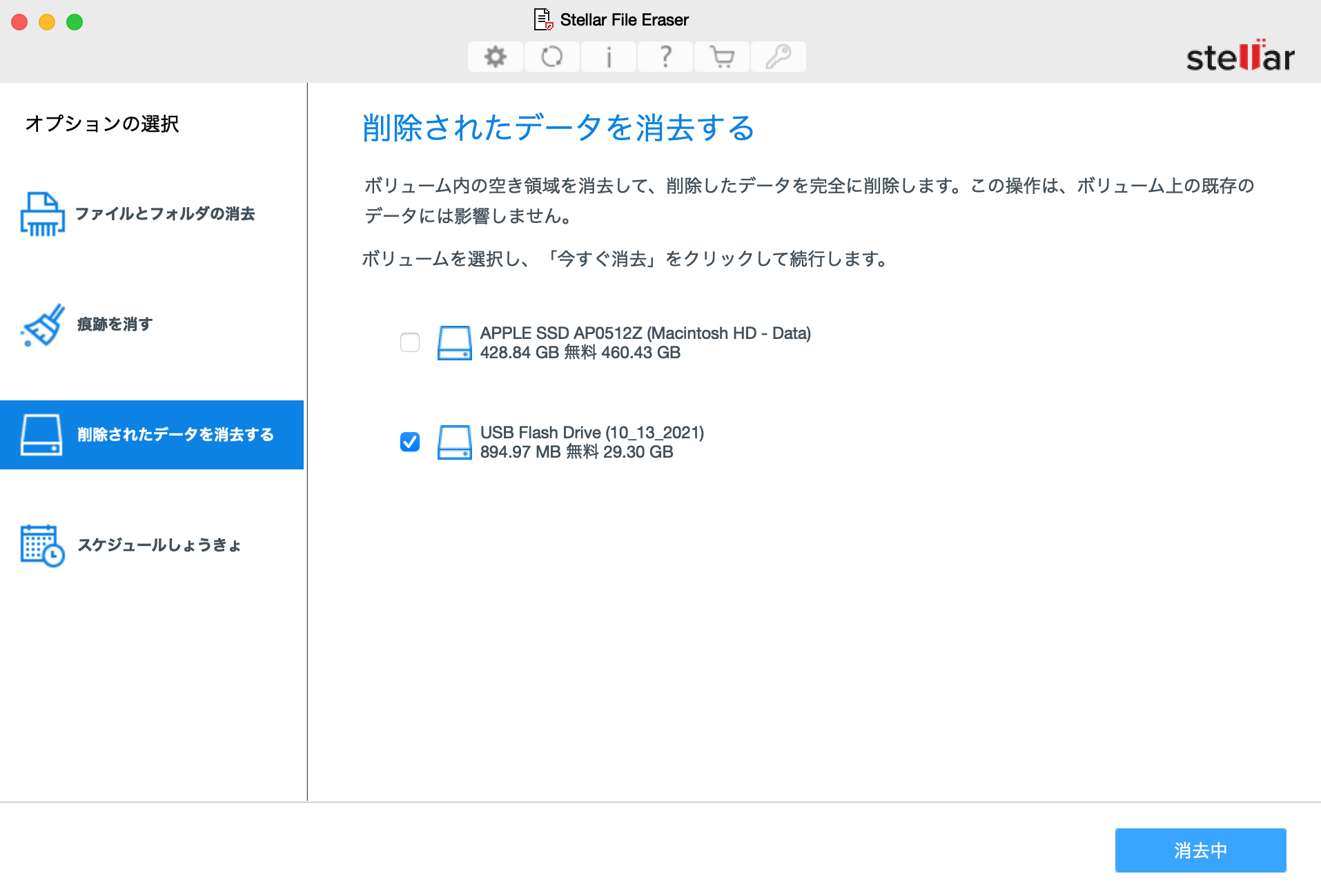Image resolution: width=1321 pixels, height=896 pixels.
Task: Click the calendar clock schedule icon
Action: pos(43,545)
